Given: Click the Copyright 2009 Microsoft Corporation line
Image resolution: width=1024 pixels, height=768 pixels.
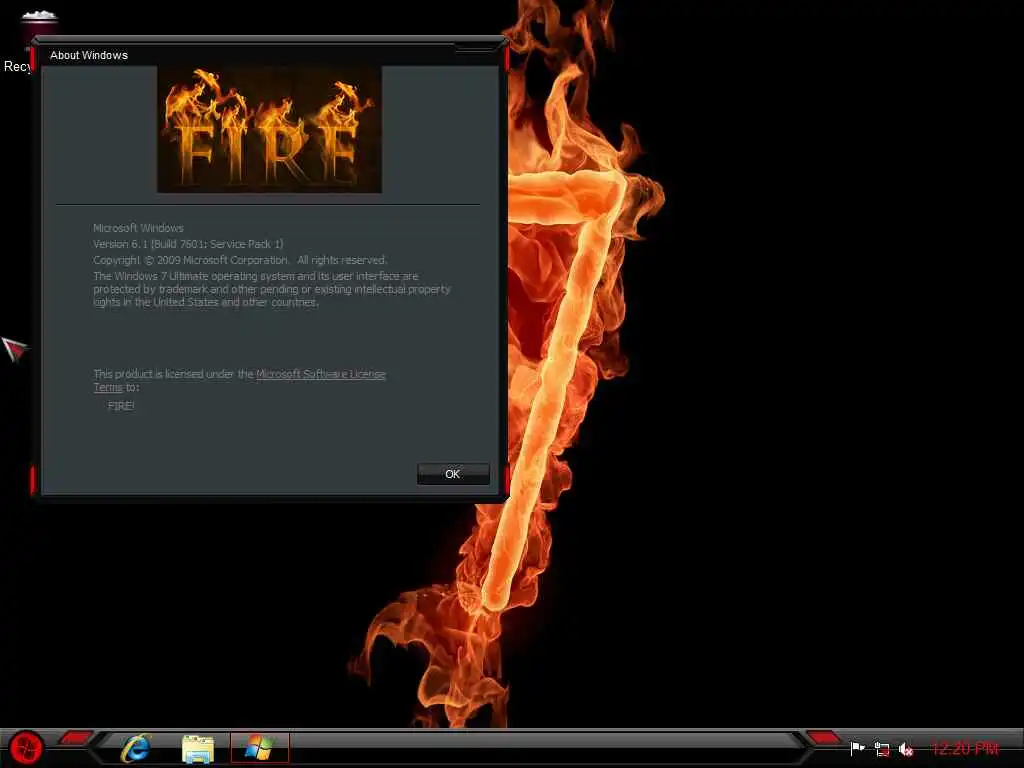Looking at the screenshot, I should coord(240,260).
